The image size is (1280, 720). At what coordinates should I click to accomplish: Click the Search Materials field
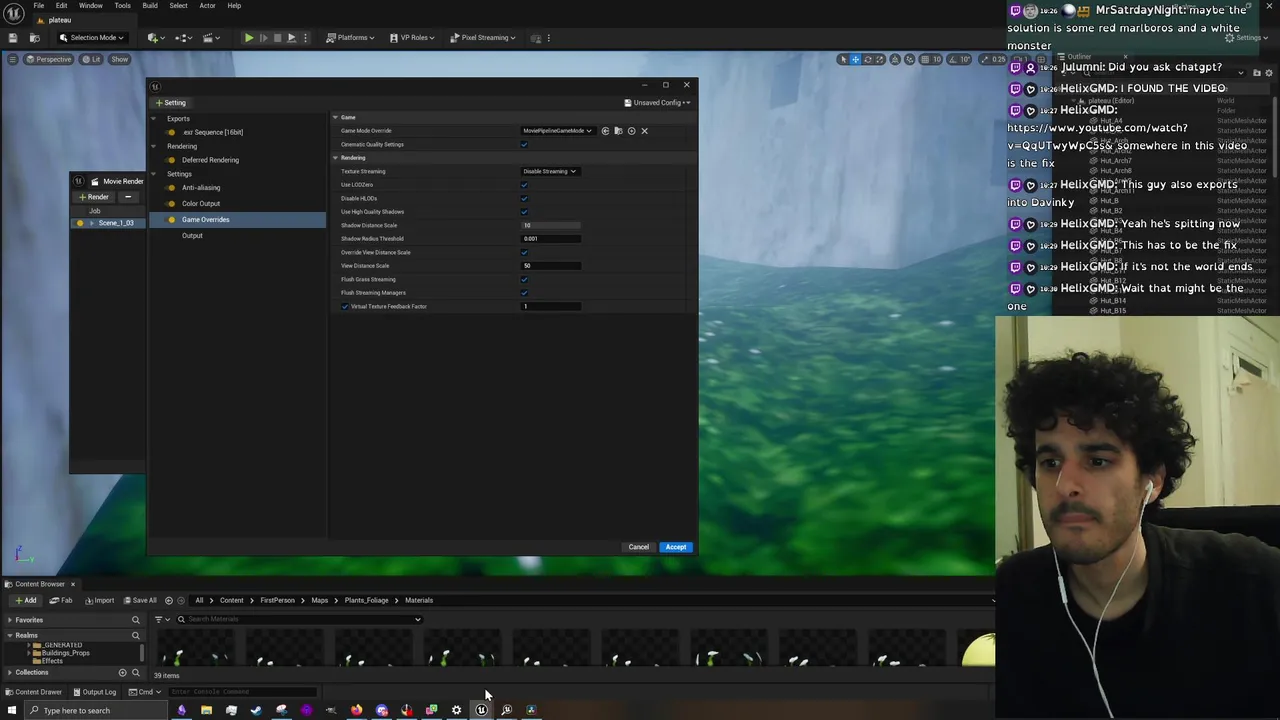pyautogui.click(x=300, y=620)
